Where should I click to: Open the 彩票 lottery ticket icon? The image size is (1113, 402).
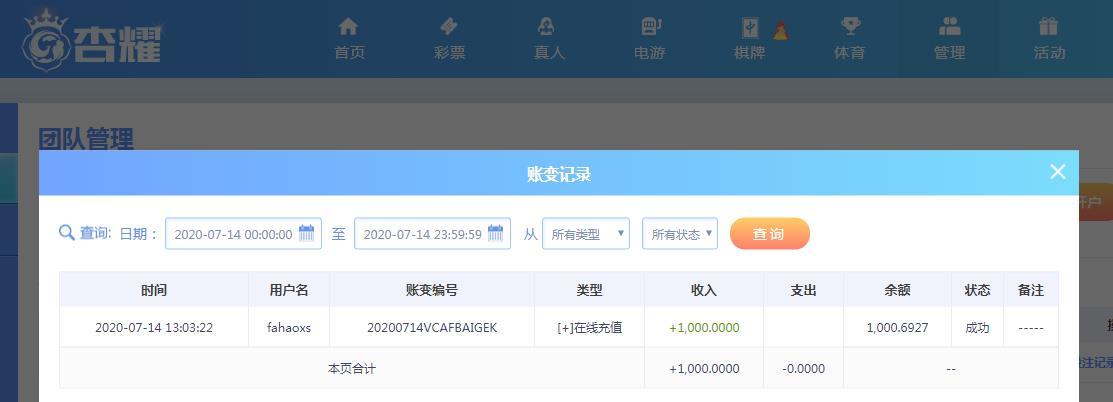click(x=449, y=26)
